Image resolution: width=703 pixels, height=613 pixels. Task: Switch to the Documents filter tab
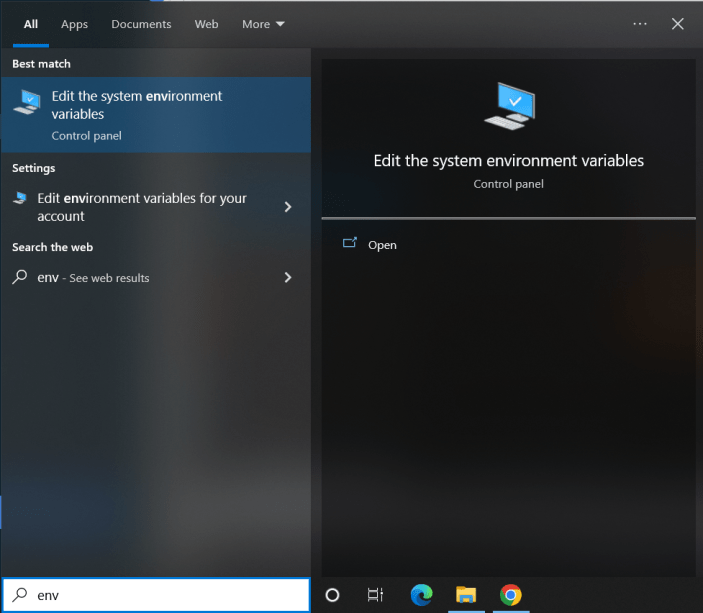[141, 24]
